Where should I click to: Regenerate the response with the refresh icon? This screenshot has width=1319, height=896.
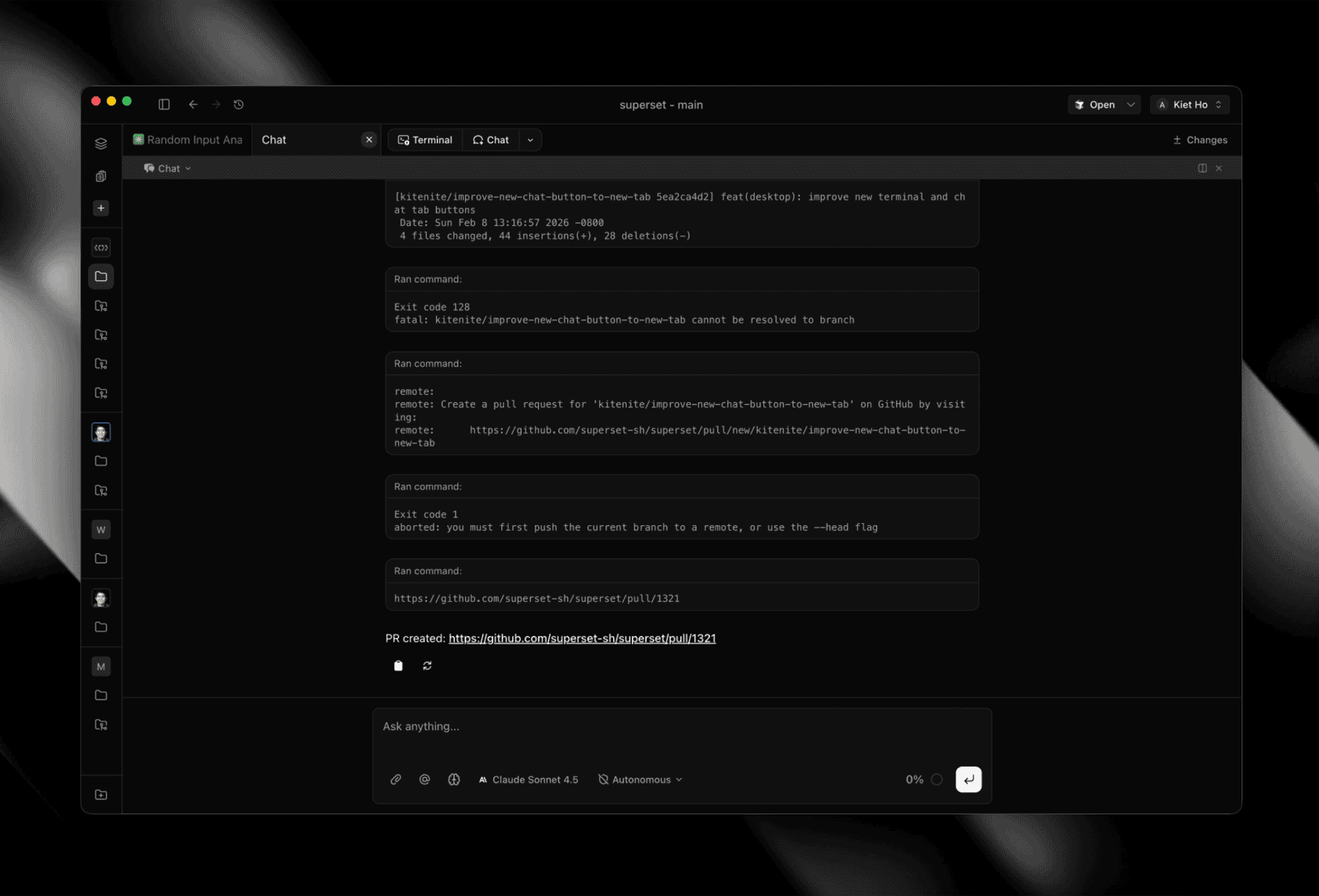427,666
